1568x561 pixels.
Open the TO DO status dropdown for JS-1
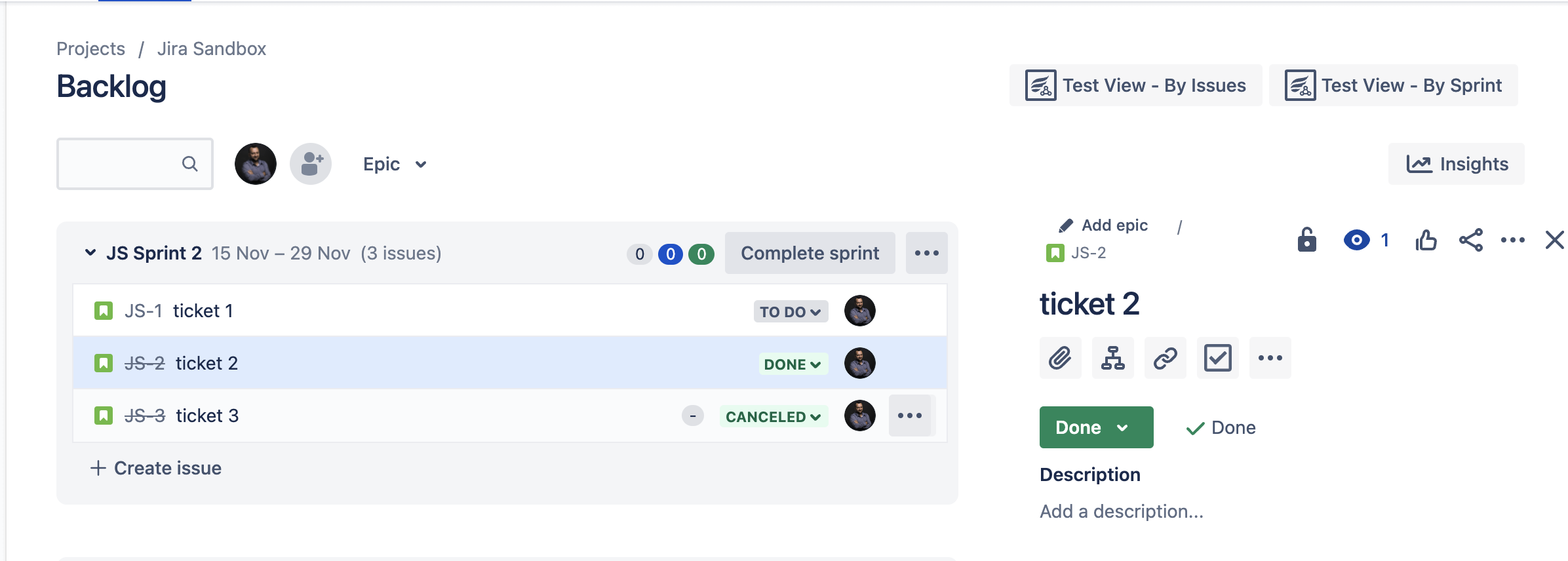tap(791, 311)
